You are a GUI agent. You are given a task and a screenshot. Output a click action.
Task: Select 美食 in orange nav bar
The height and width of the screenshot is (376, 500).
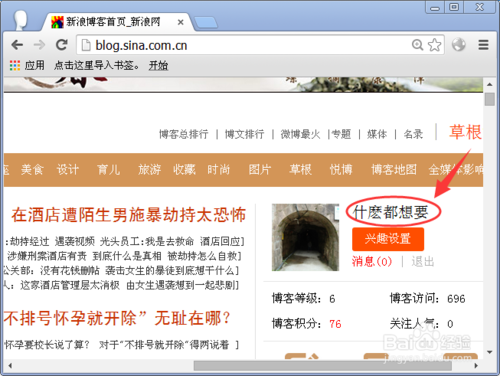click(32, 170)
